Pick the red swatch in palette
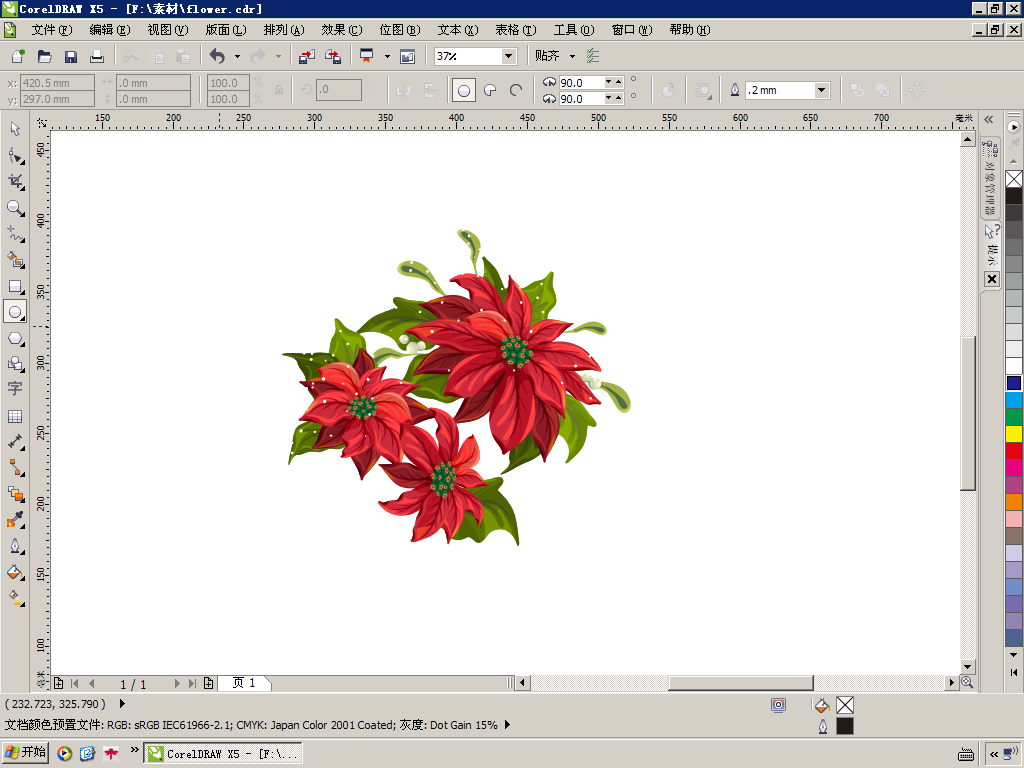The image size is (1024, 768). (x=1014, y=451)
